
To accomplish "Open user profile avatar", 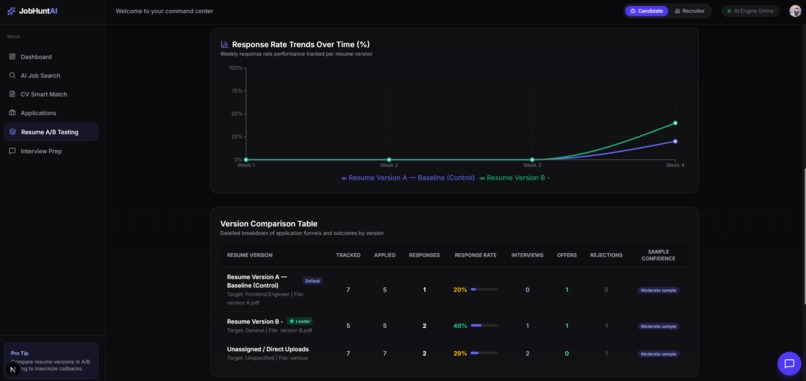I will pyautogui.click(x=795, y=11).
